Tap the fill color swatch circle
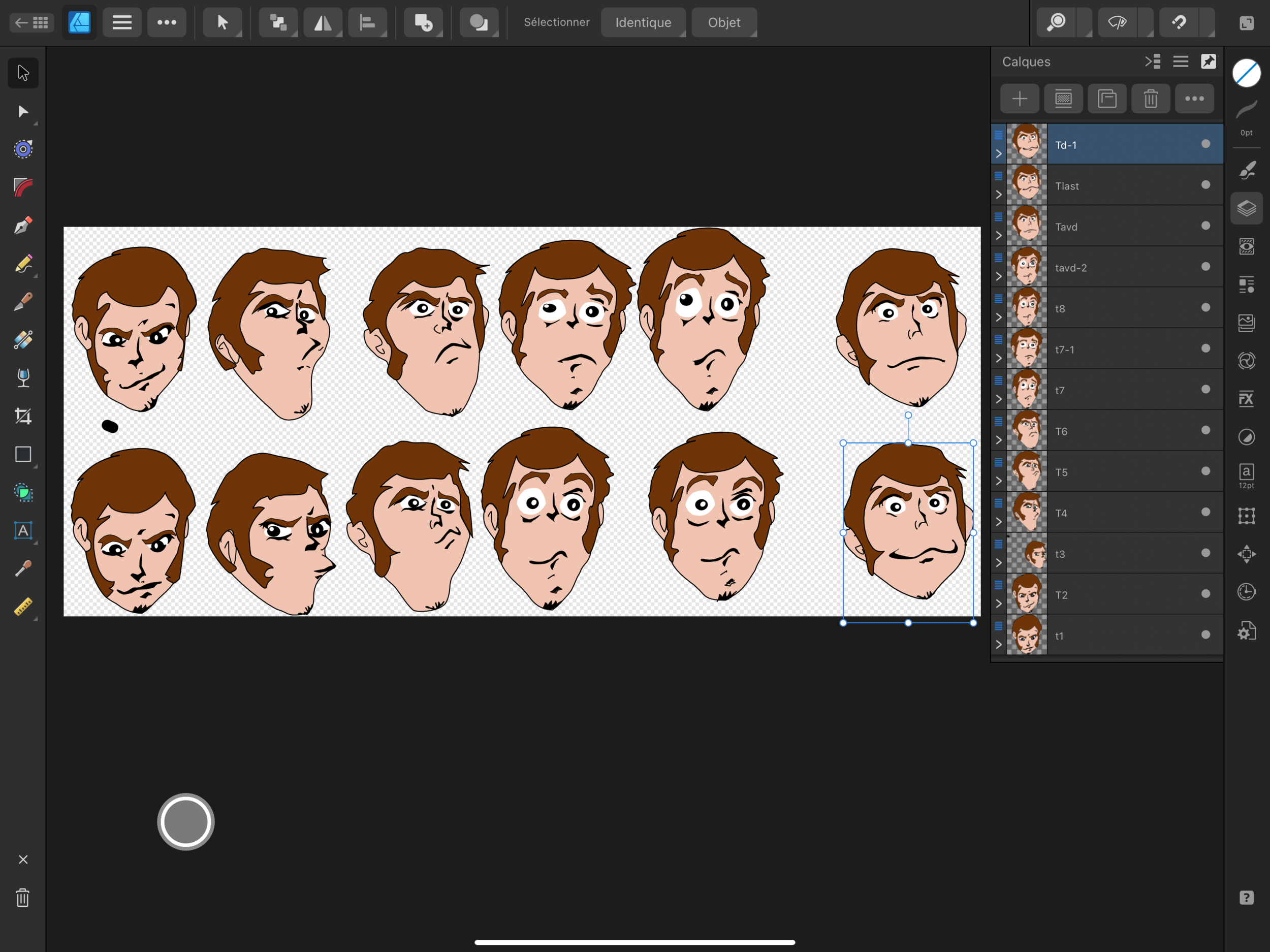Screen dimensions: 1270x952 (x=1246, y=74)
